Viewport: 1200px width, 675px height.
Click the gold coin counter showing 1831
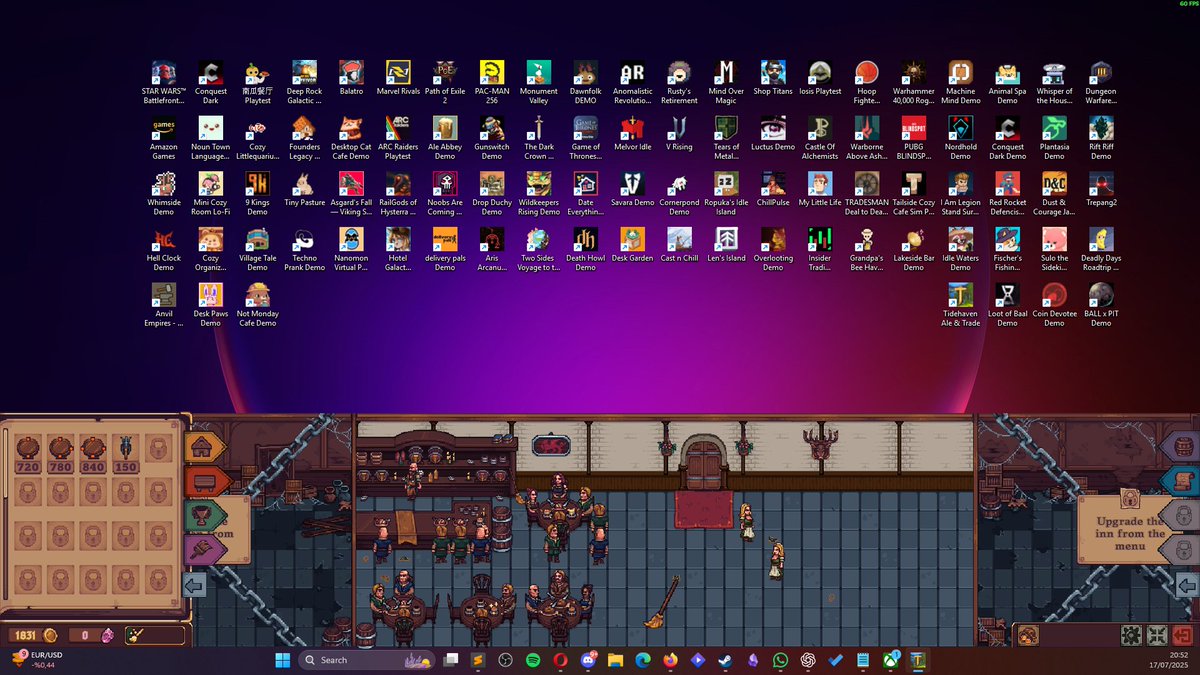point(35,635)
